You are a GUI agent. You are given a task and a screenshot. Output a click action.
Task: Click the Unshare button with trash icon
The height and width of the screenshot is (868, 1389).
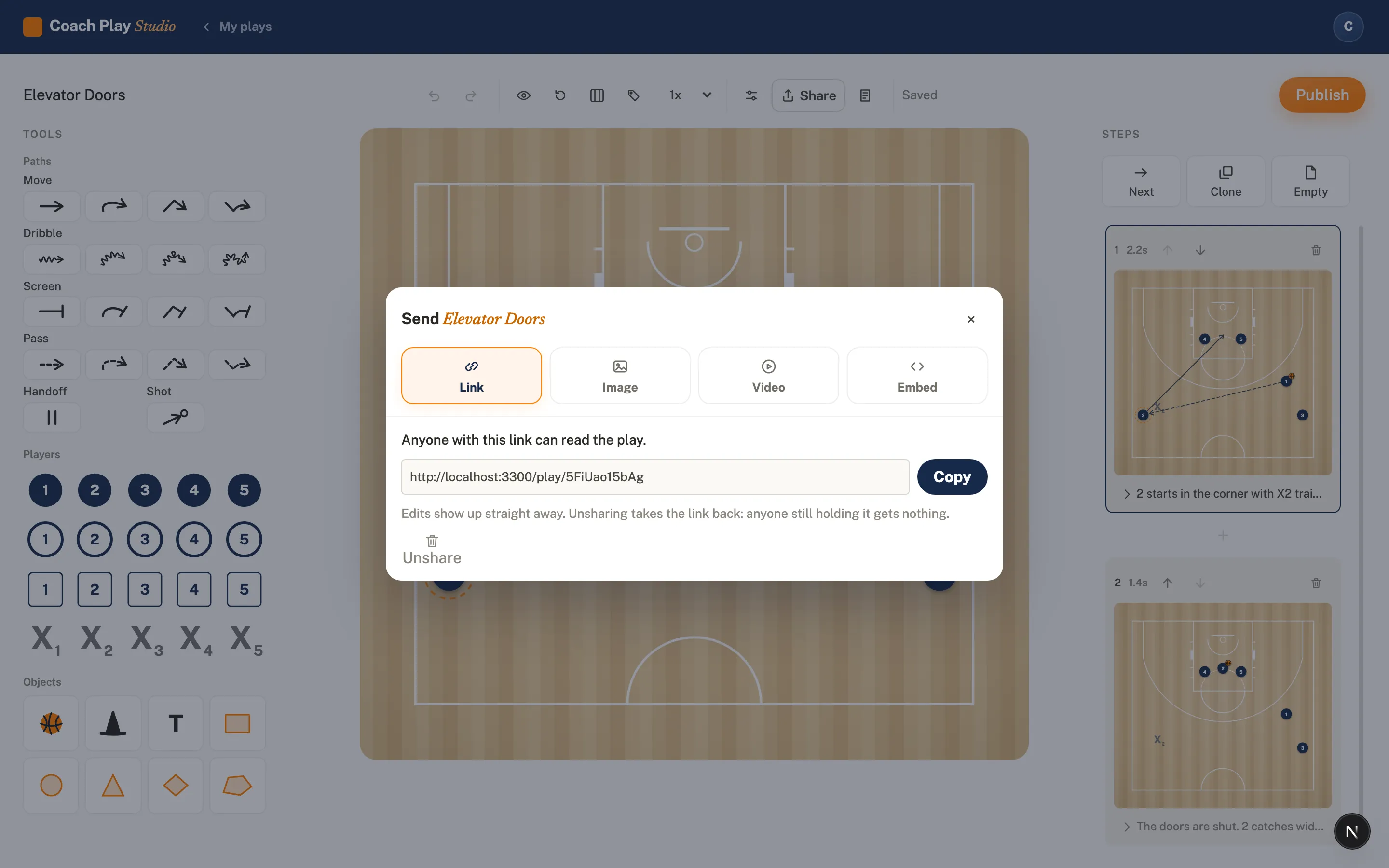pyautogui.click(x=432, y=550)
